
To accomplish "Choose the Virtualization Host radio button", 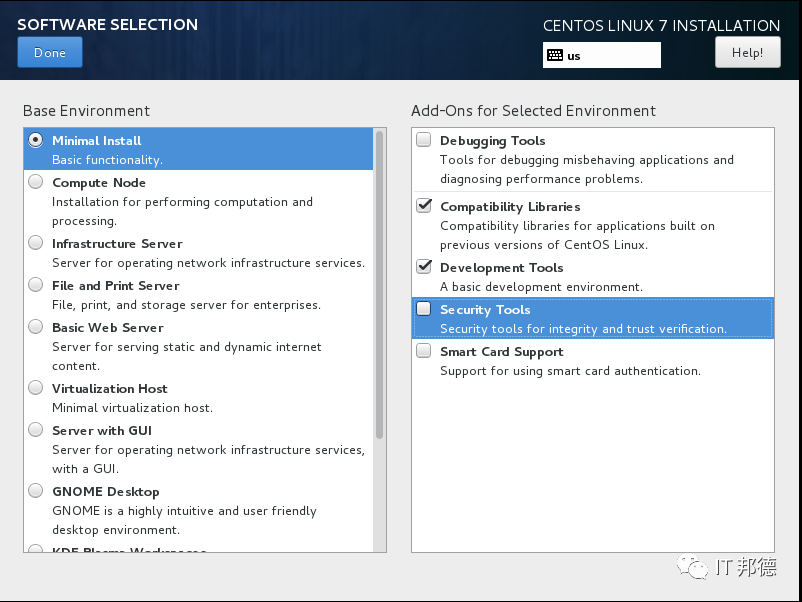I will pos(36,388).
